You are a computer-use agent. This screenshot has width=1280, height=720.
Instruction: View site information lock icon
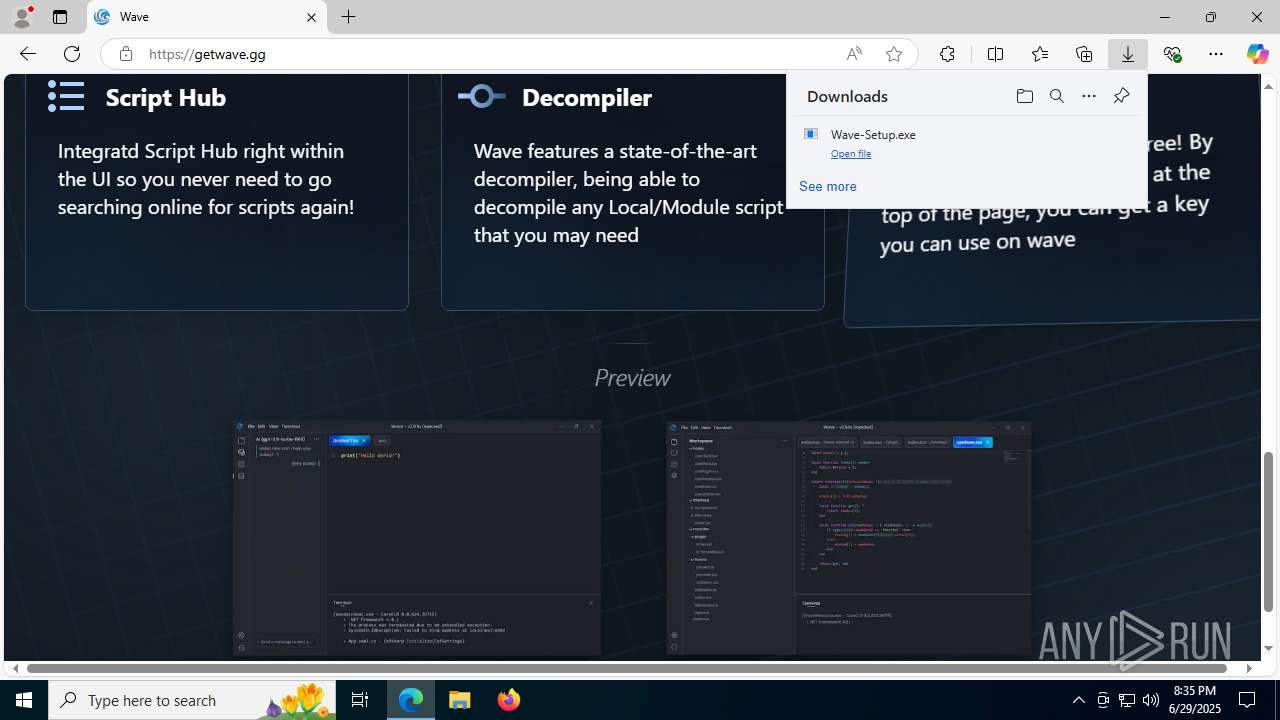point(125,54)
